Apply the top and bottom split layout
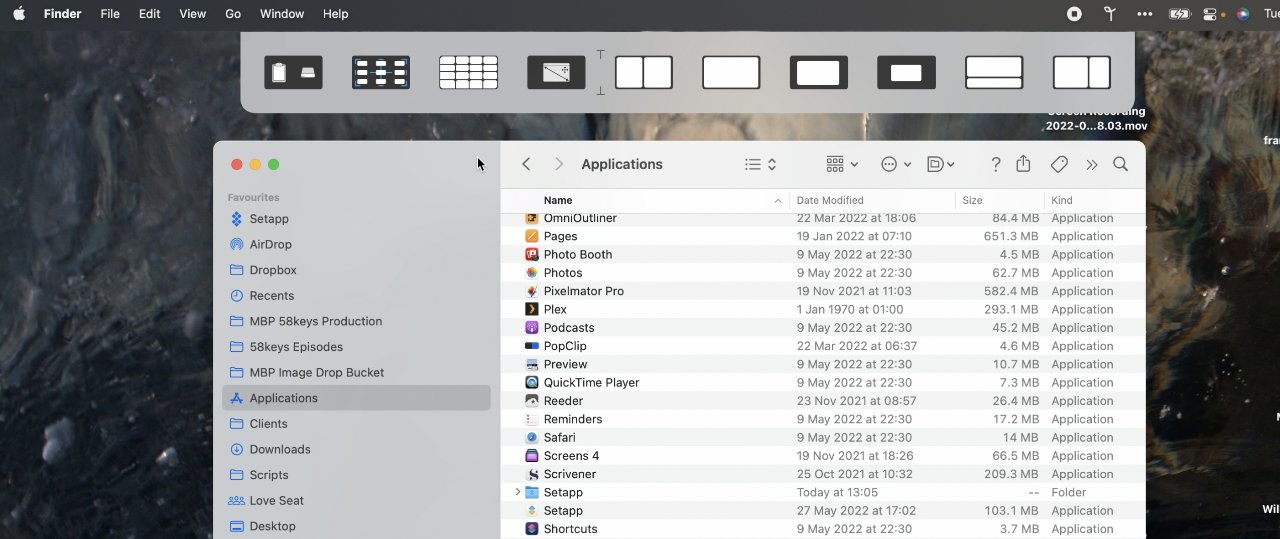The image size is (1280, 539). point(994,73)
